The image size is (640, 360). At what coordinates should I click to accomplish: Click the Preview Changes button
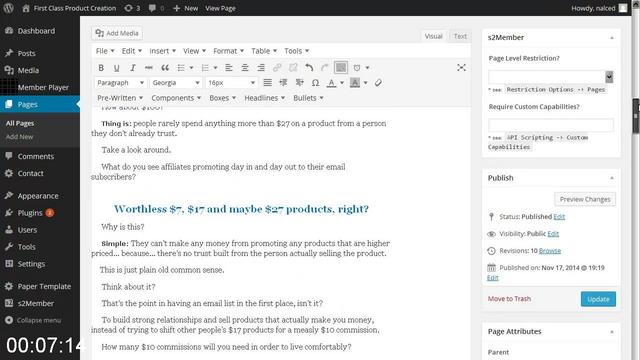coord(585,199)
